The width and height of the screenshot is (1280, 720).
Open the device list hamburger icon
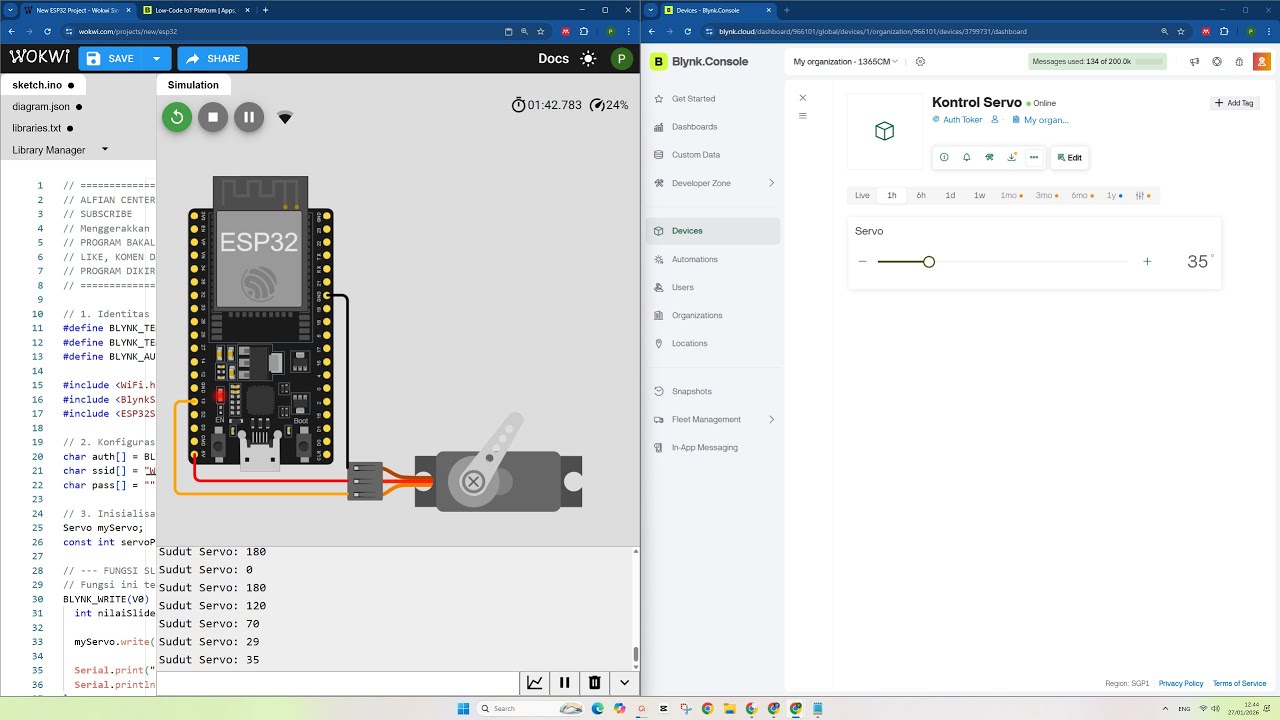click(x=802, y=116)
